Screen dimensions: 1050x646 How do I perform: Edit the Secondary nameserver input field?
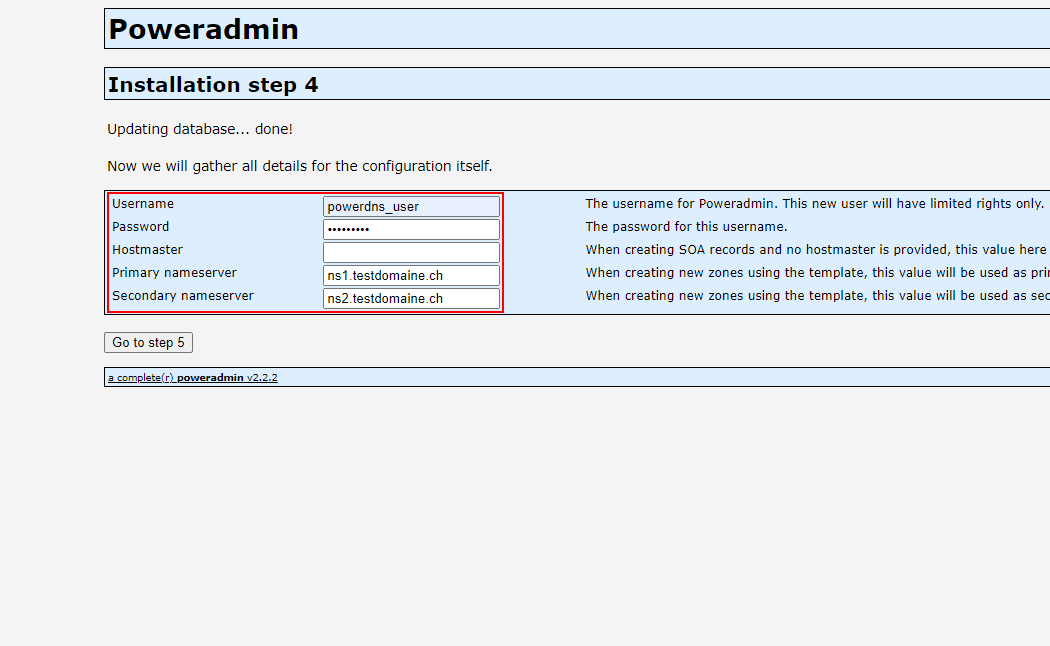click(411, 298)
